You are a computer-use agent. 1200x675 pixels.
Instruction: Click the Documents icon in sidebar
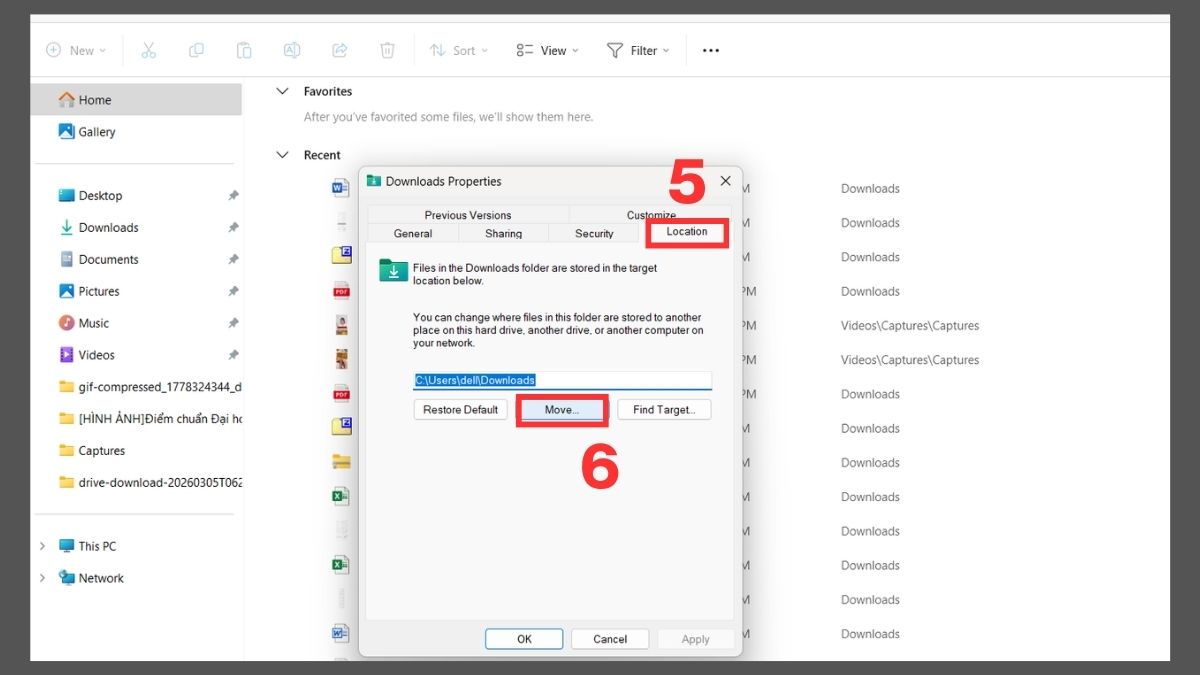[67, 259]
